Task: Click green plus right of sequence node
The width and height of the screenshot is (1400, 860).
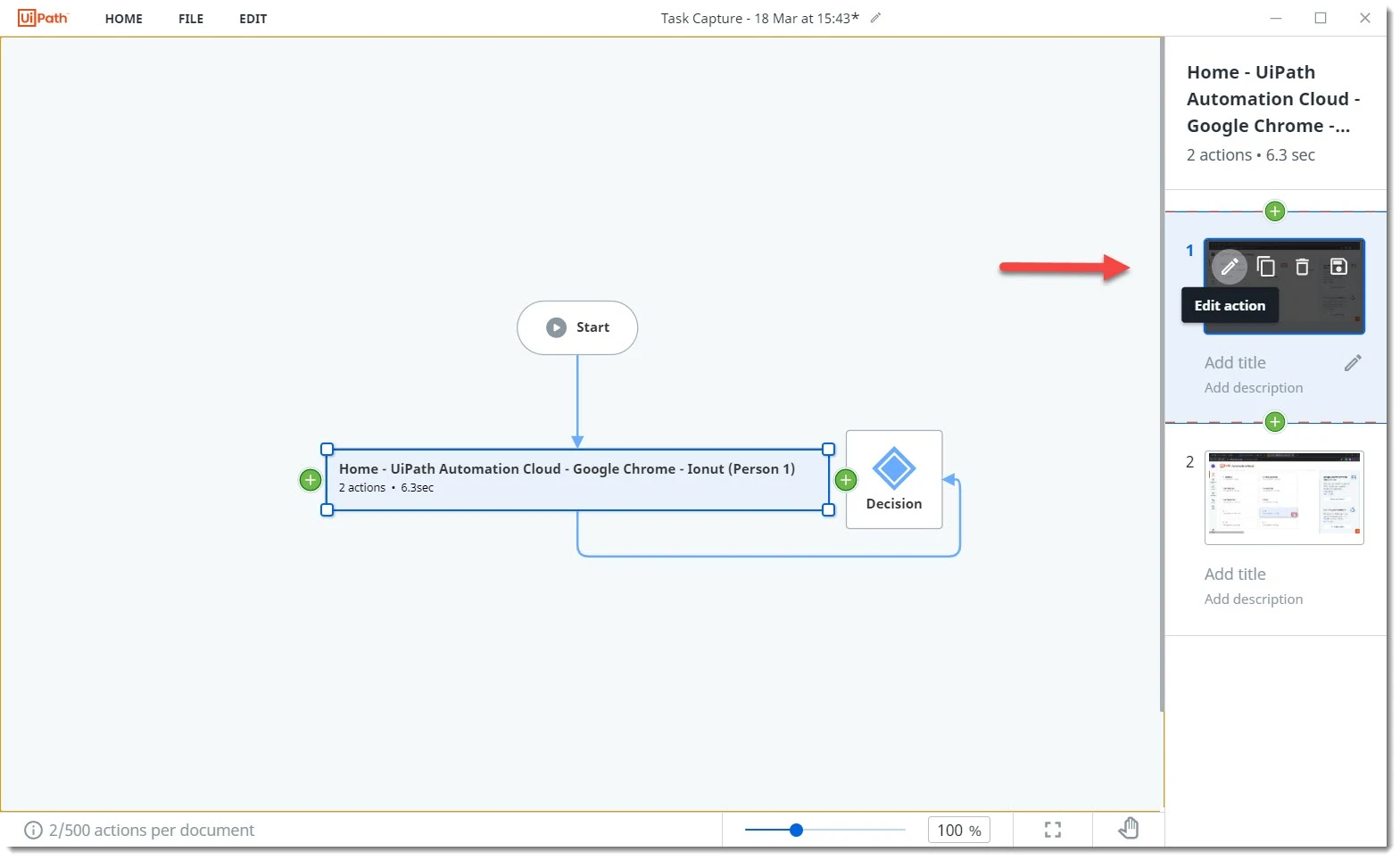Action: (x=846, y=480)
